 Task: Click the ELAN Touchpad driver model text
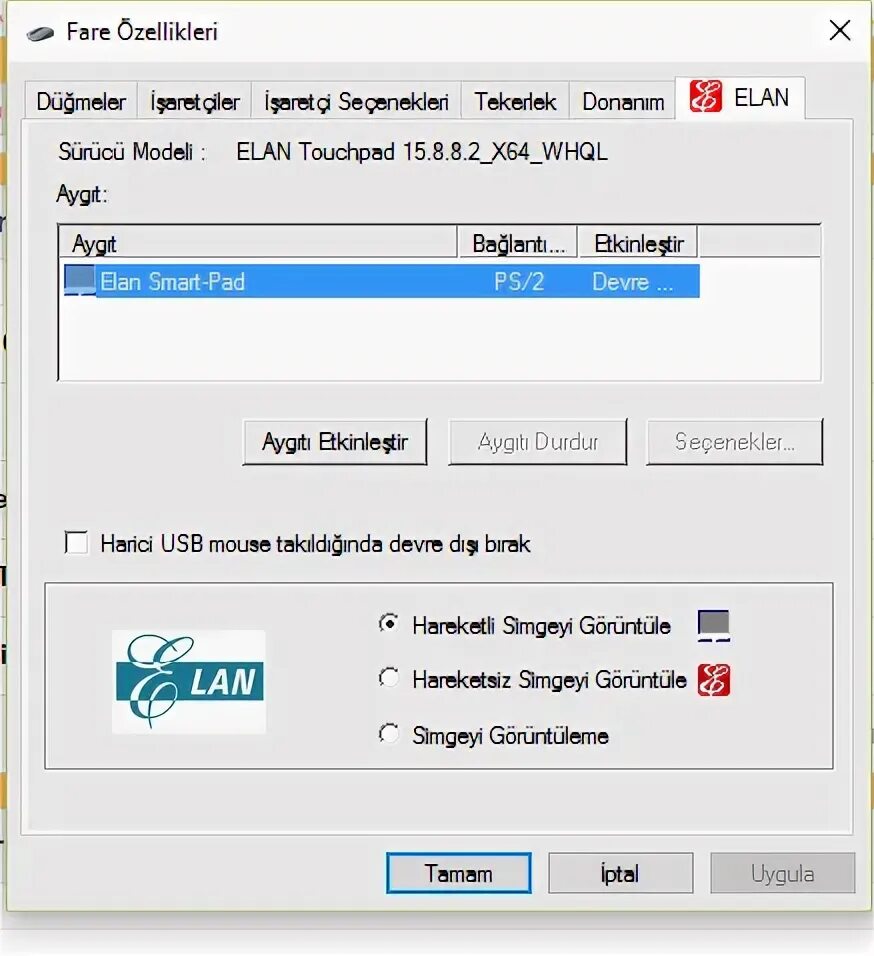(x=422, y=151)
